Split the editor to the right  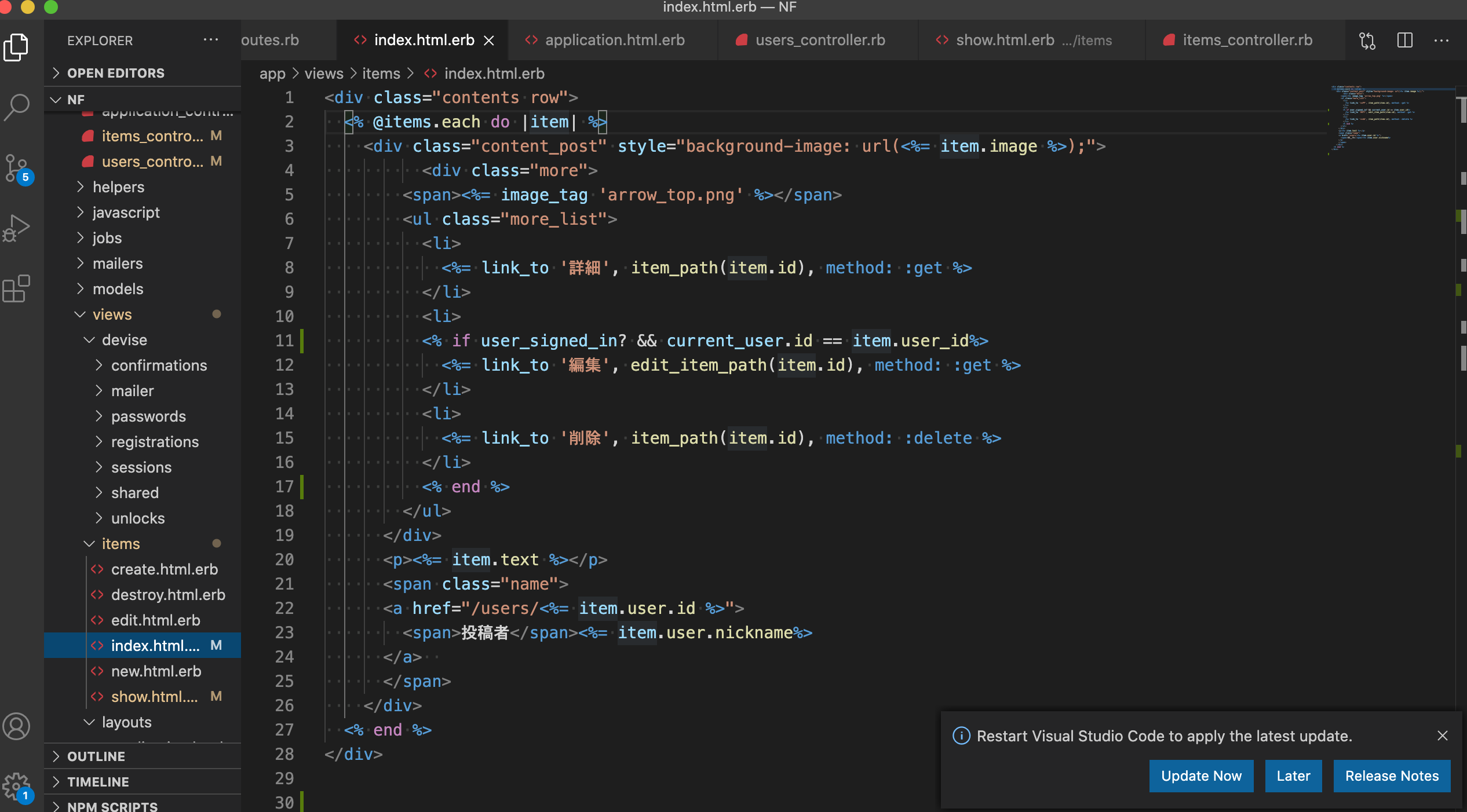coord(1405,41)
